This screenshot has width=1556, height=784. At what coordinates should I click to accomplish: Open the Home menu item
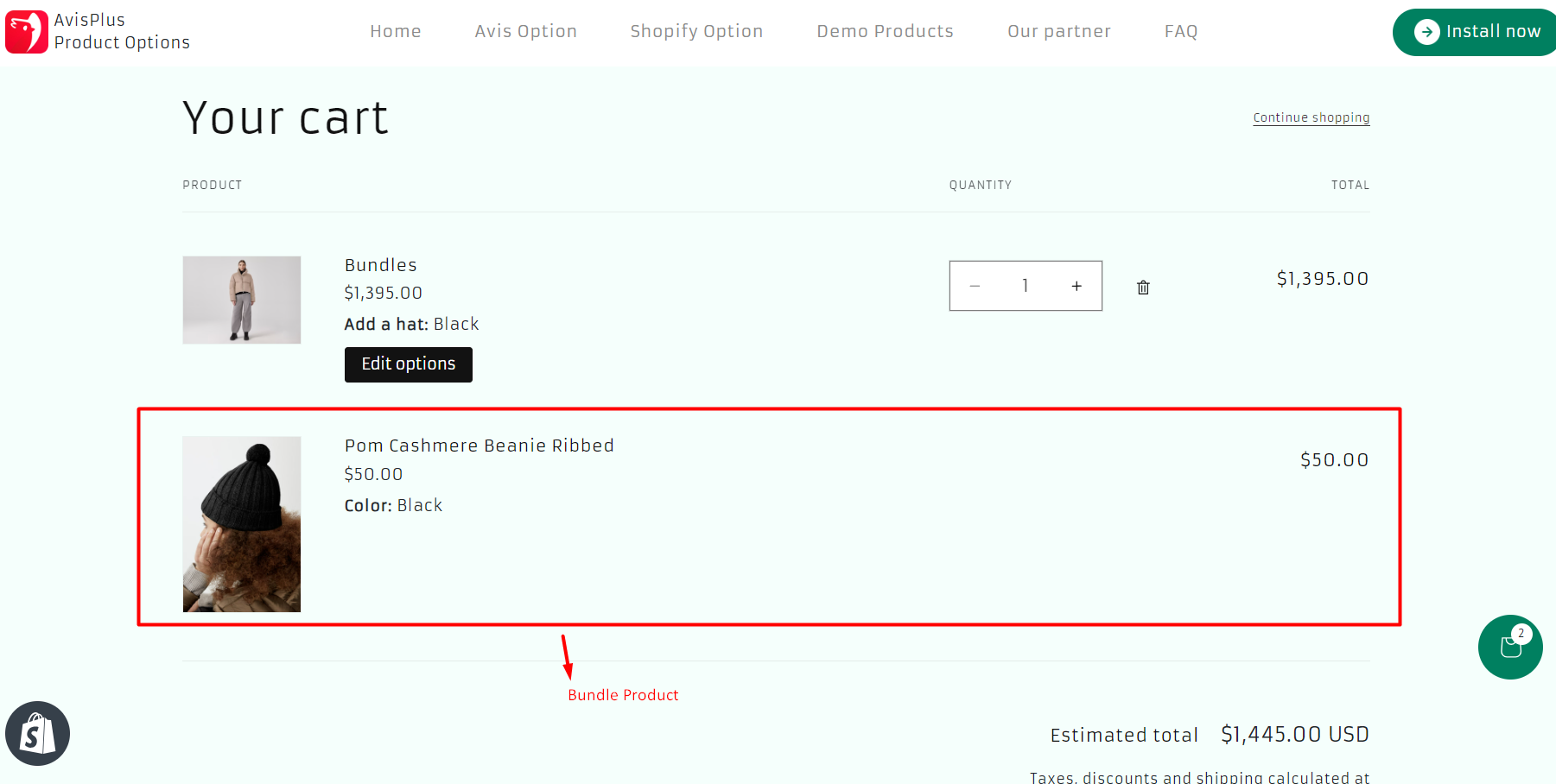point(396,31)
